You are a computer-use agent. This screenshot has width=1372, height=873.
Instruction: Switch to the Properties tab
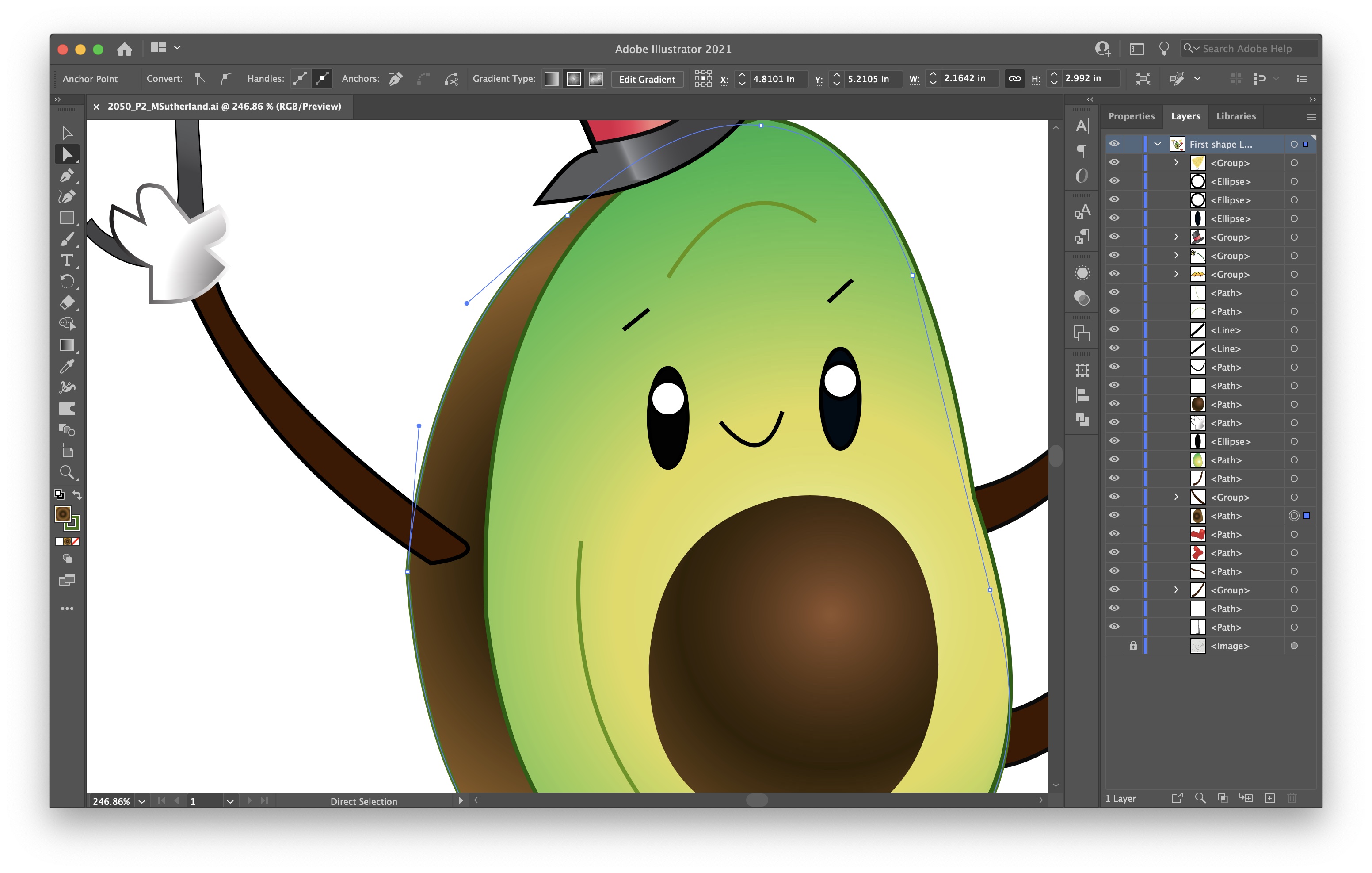pyautogui.click(x=1131, y=116)
